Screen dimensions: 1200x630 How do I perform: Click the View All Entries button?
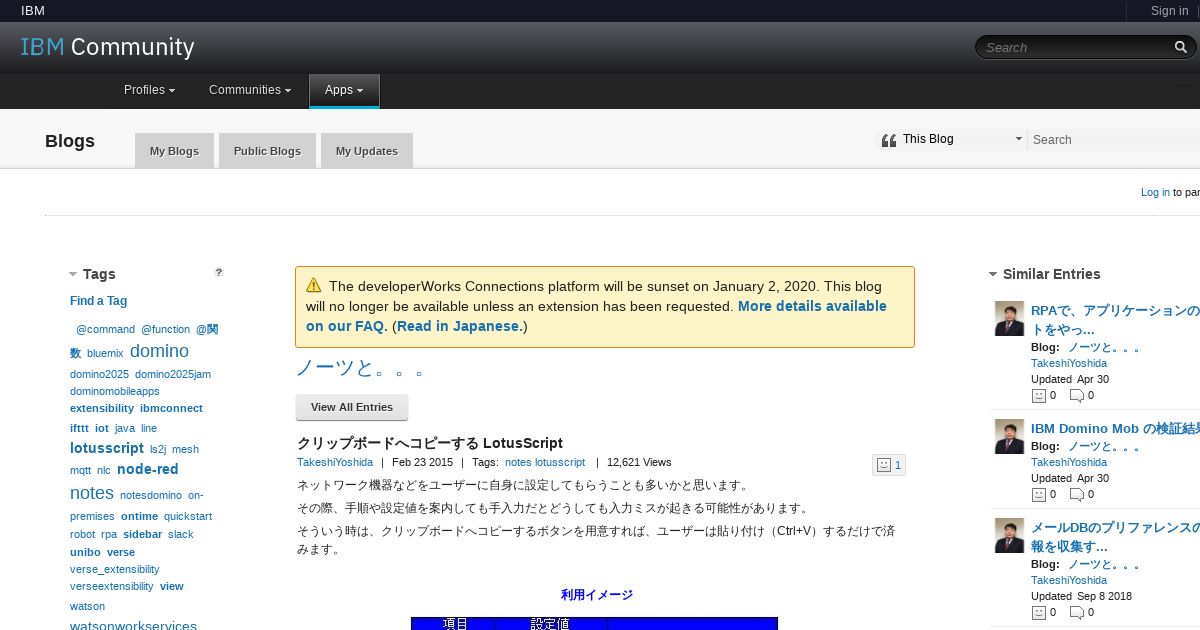point(352,407)
